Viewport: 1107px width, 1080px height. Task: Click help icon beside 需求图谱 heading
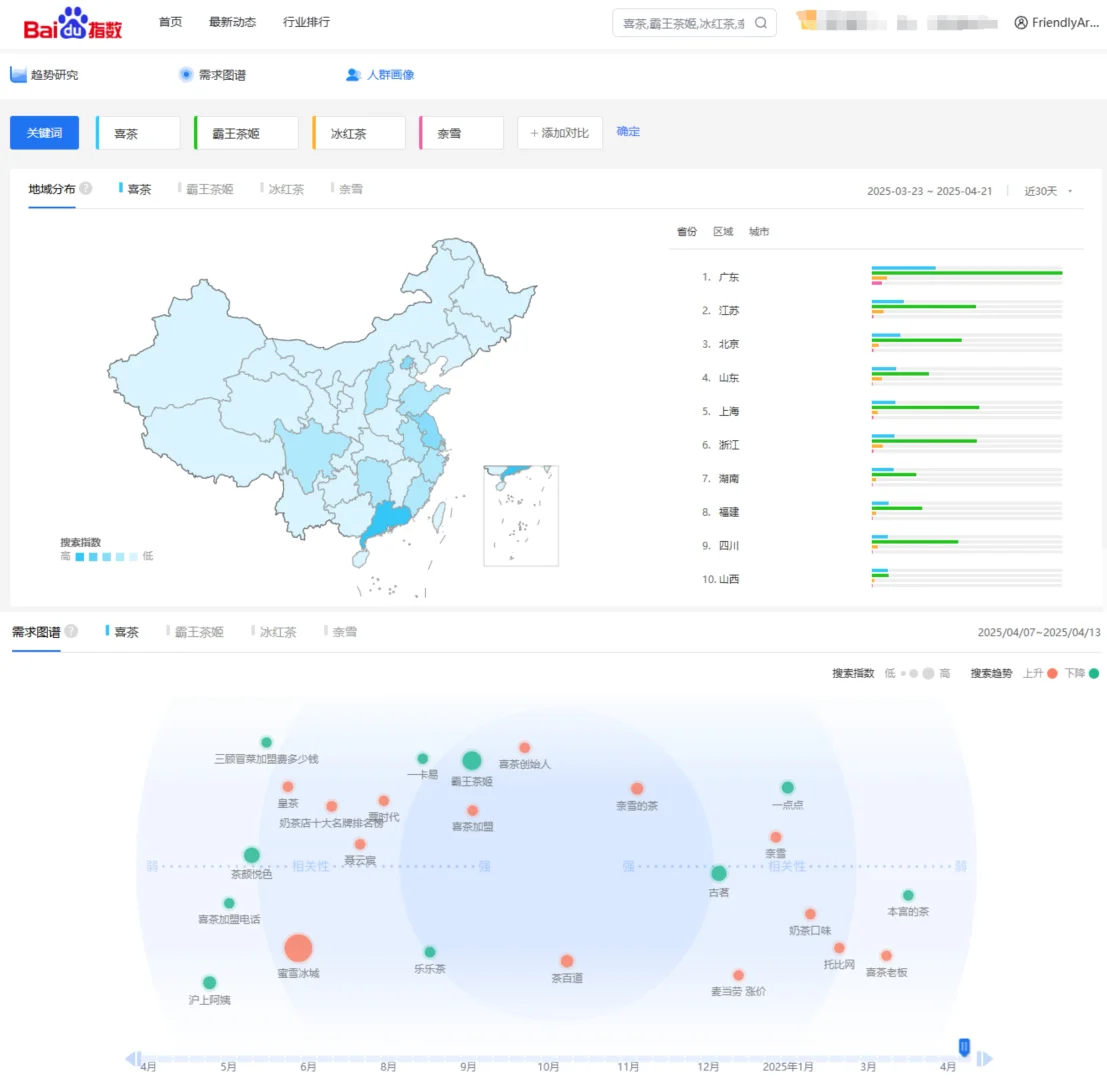coord(71,631)
